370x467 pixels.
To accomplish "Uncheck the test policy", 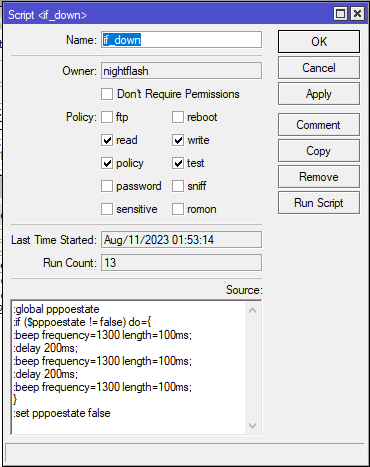I will [178, 163].
